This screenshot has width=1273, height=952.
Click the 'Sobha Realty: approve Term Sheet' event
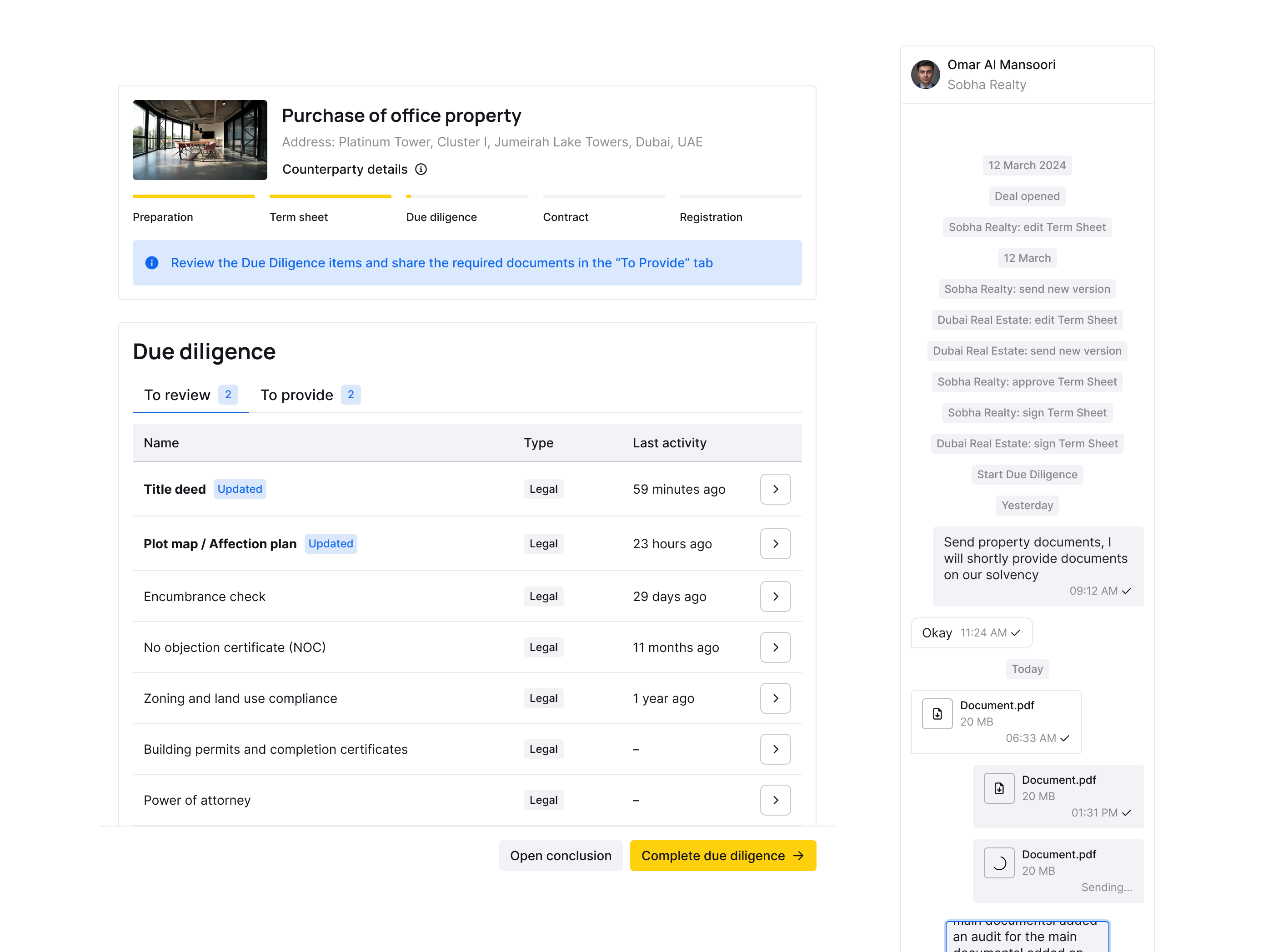pos(1027,382)
